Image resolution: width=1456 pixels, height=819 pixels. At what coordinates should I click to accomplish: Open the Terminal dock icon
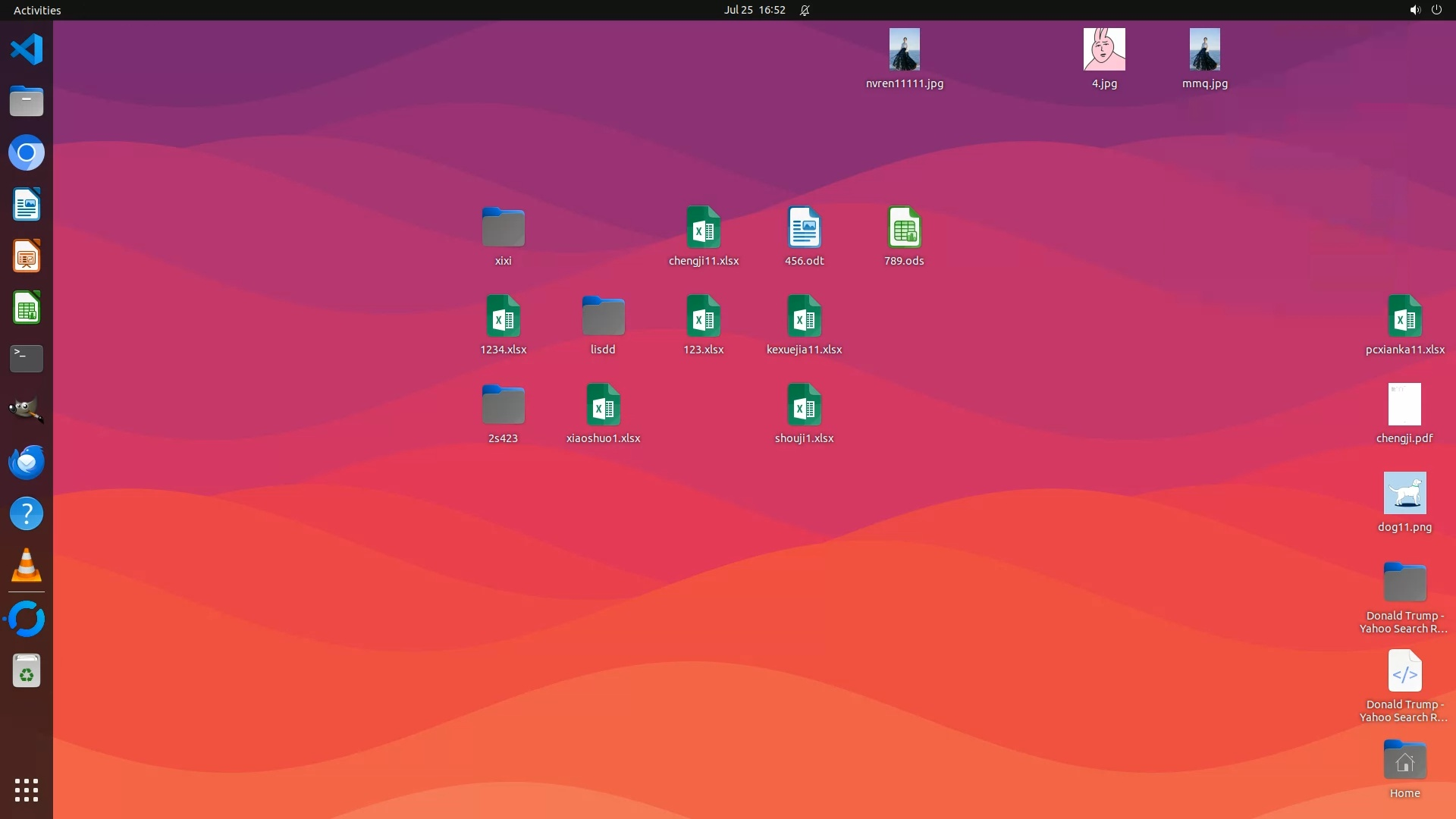point(27,359)
